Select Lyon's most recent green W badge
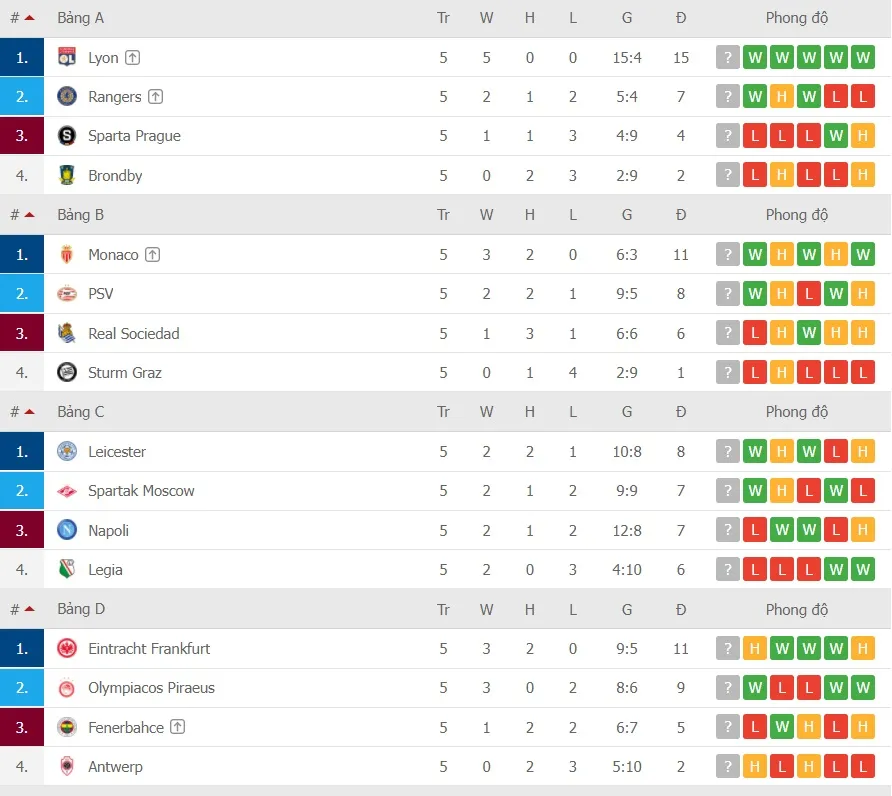892x796 pixels. (862, 57)
